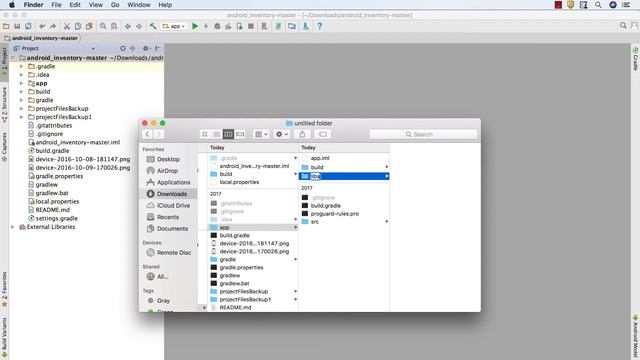Open the Window menu
The image size is (640, 360).
pyautogui.click(x=139, y=5)
